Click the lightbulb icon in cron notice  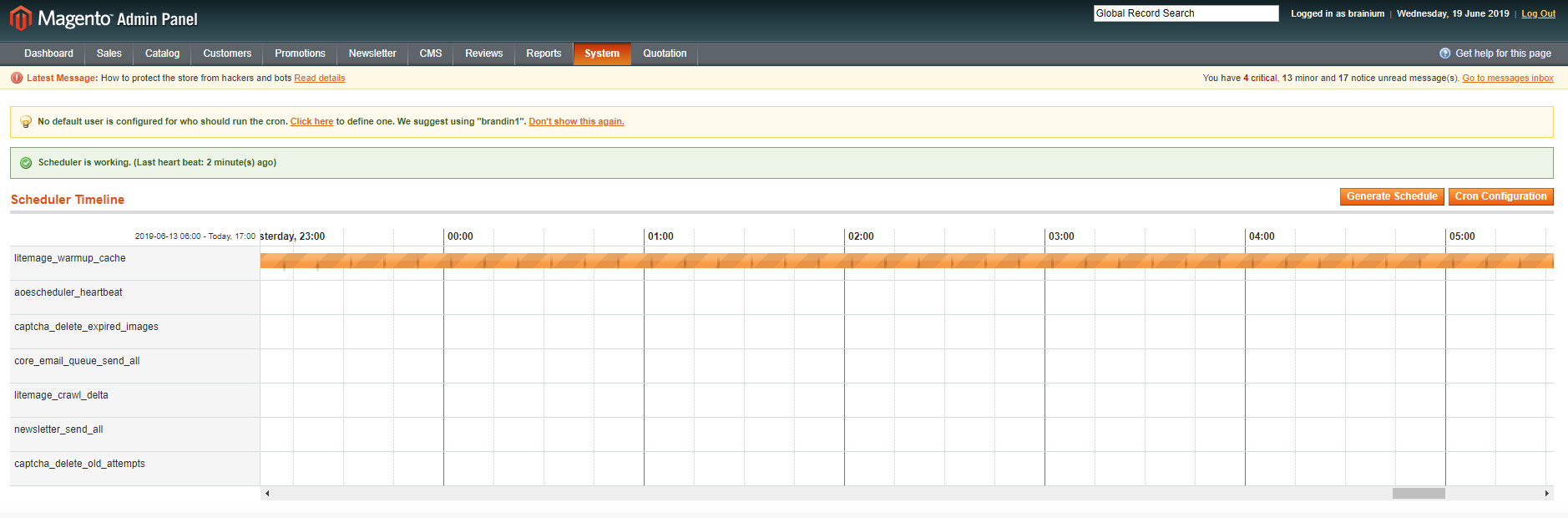[26, 122]
